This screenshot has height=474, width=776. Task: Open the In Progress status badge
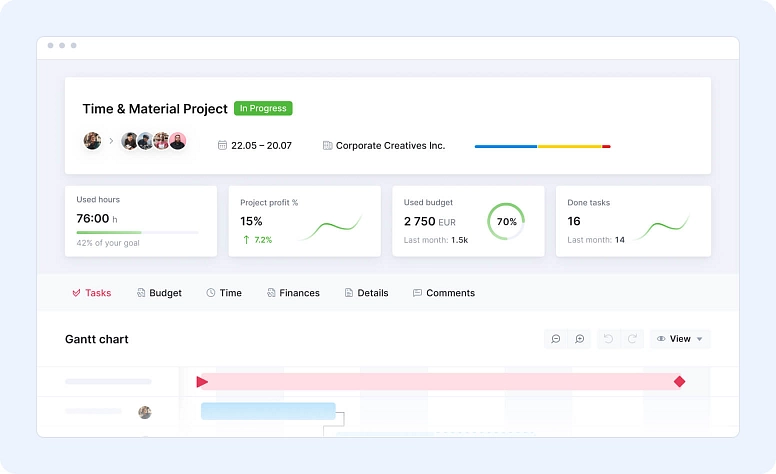(263, 108)
